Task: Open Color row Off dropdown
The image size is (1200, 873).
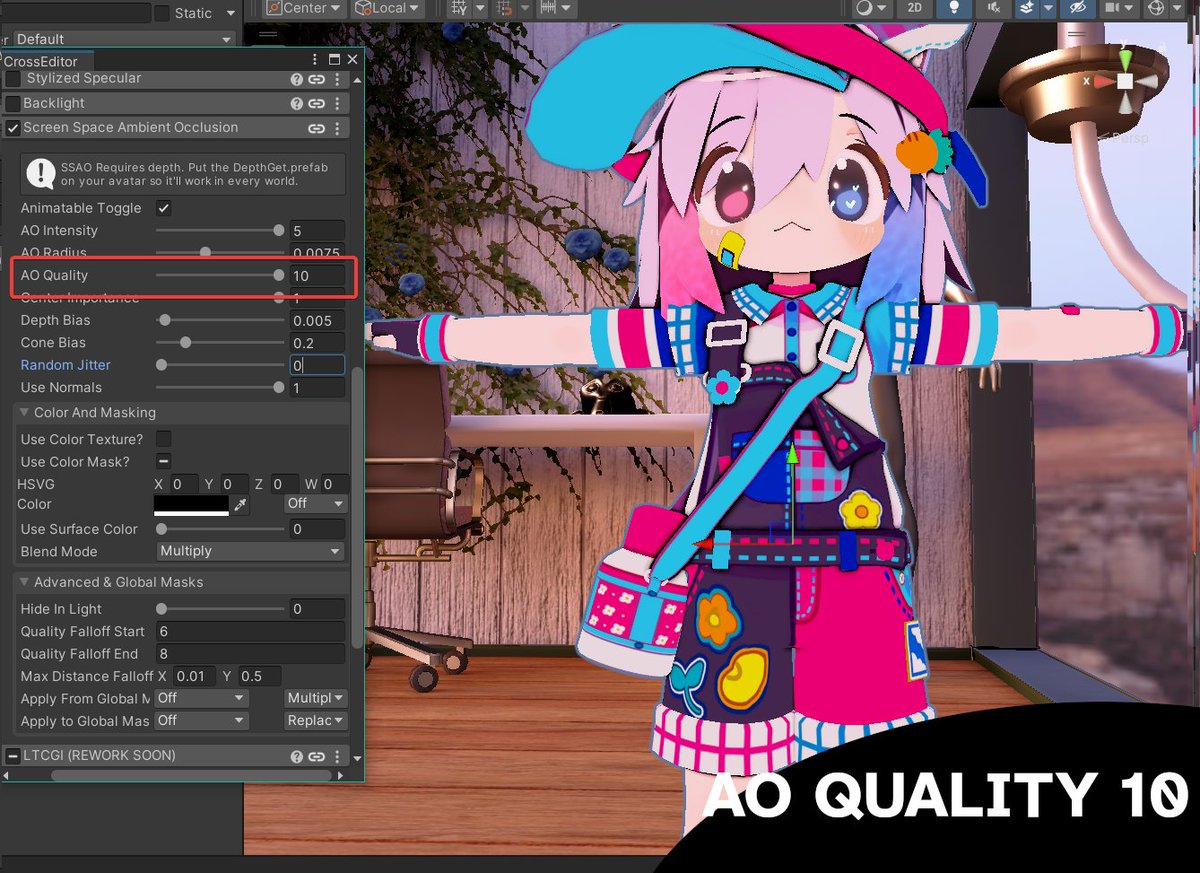Action: 315,504
